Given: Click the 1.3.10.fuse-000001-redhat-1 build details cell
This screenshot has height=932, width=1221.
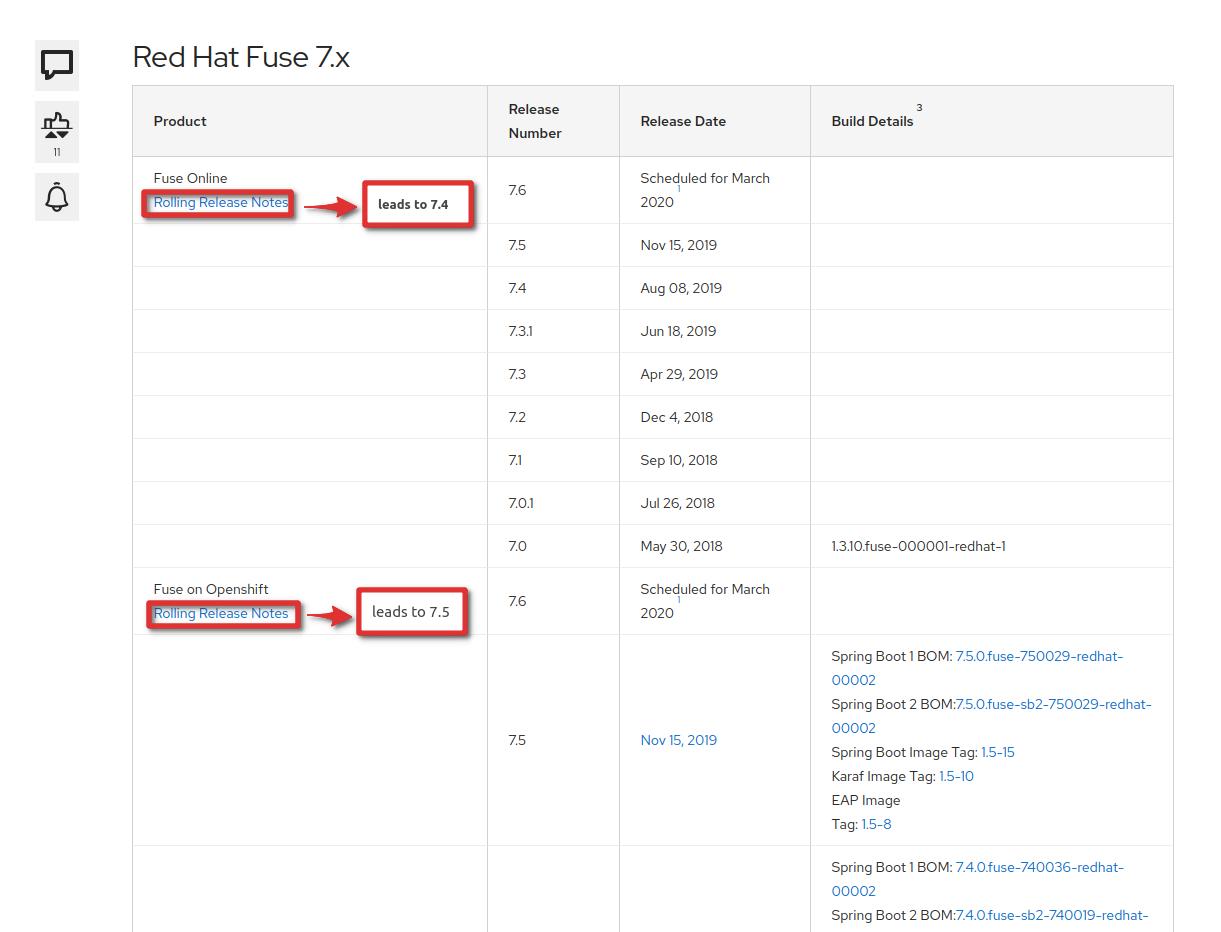Looking at the screenshot, I should pyautogui.click(x=918, y=546).
